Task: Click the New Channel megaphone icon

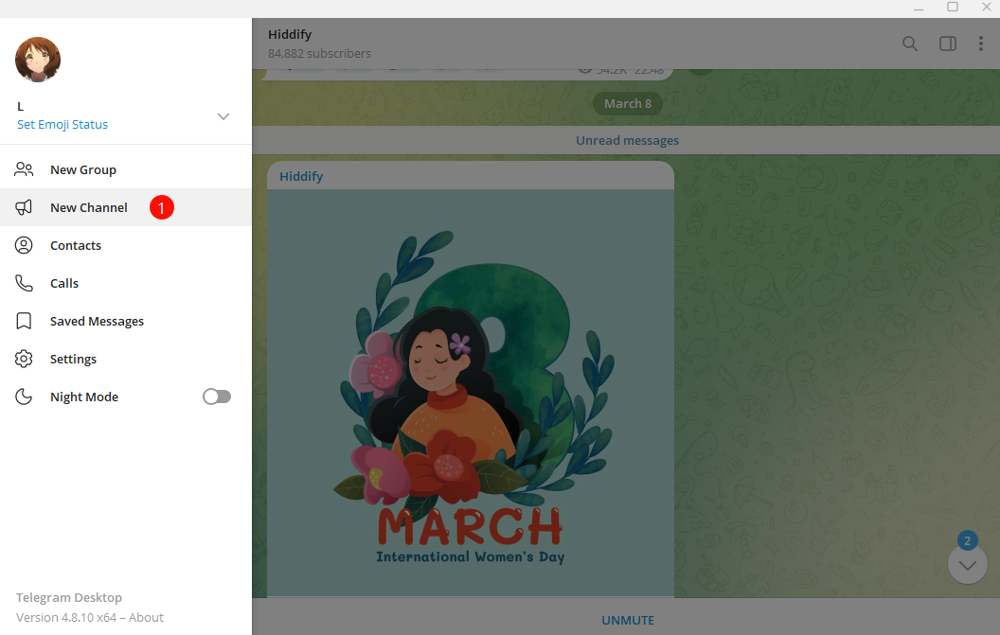Action: [24, 207]
